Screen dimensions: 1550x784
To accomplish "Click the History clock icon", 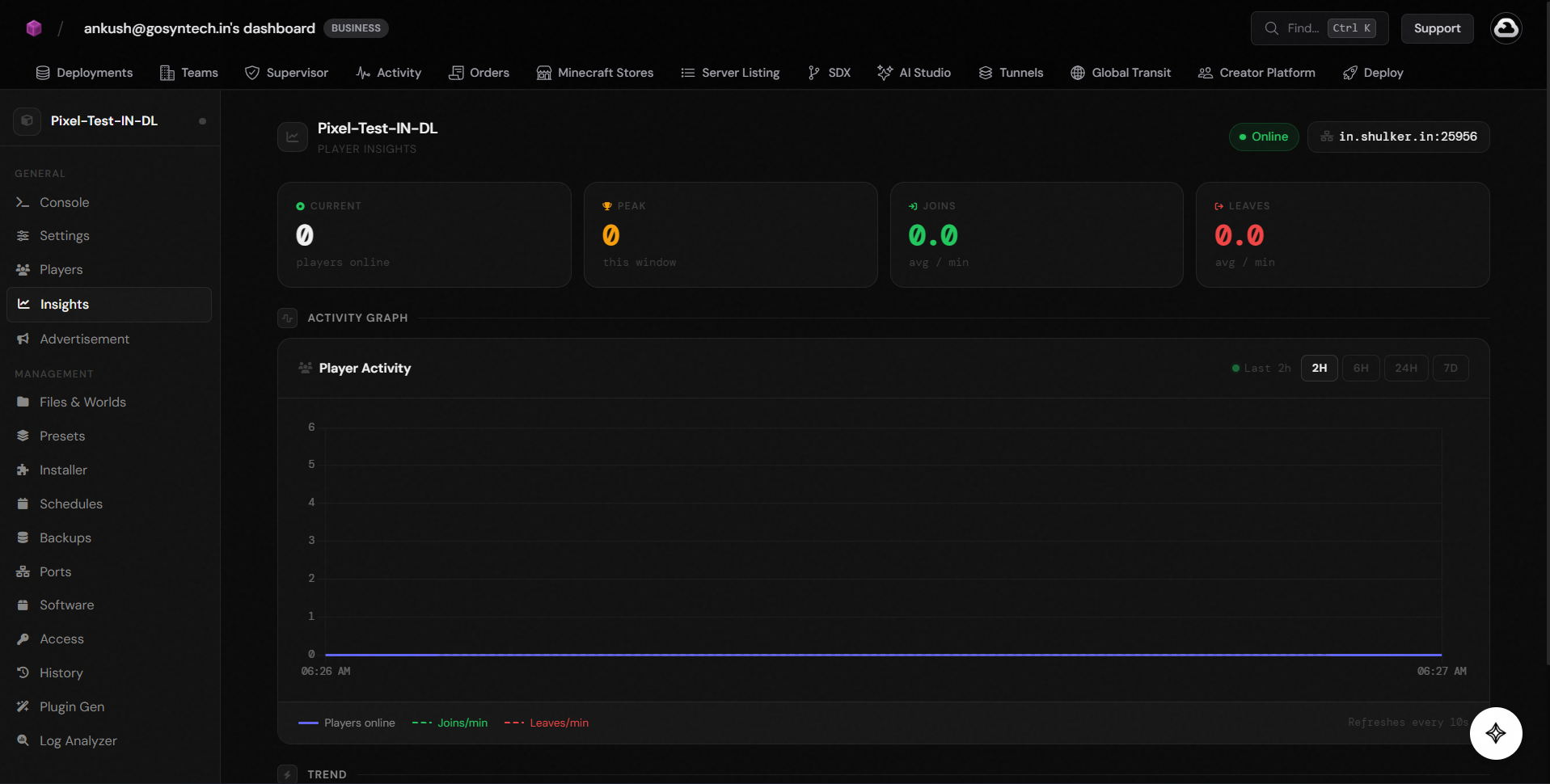I will click(x=23, y=672).
